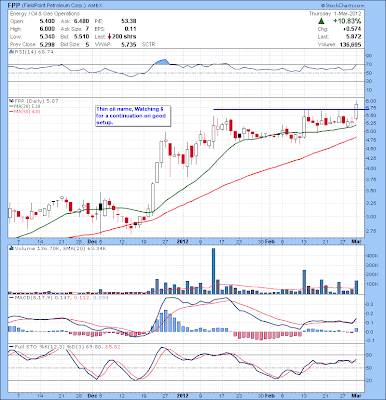Click the Last price 5.872
386x400 pixels.
354,37
